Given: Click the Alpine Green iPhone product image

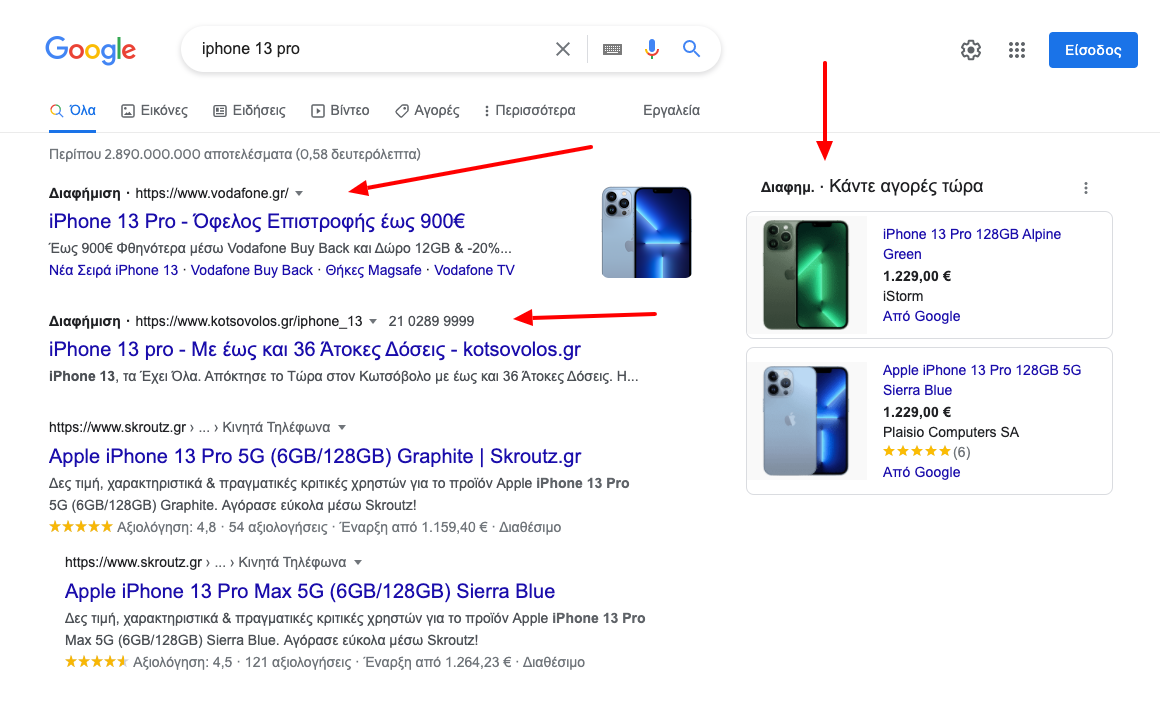Looking at the screenshot, I should (806, 275).
